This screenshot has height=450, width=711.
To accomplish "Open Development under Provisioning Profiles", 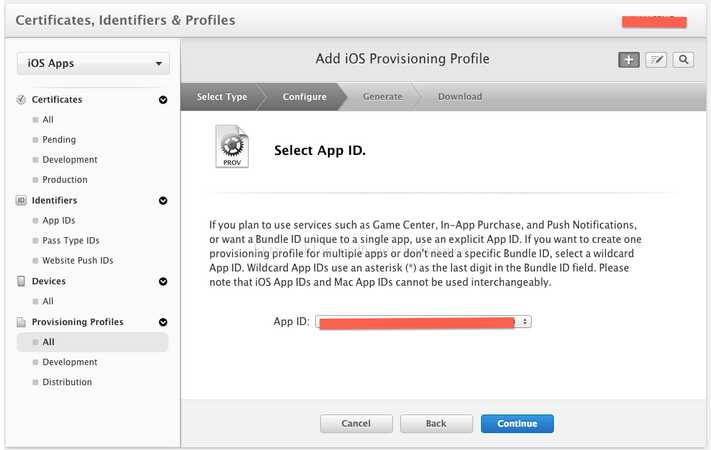I will tap(70, 362).
